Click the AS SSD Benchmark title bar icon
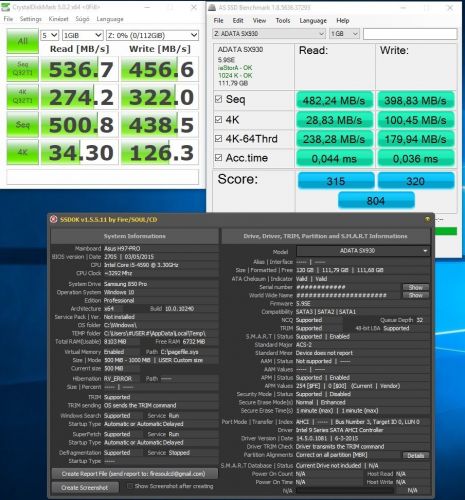The height and width of the screenshot is (500, 465). click(x=212, y=7)
